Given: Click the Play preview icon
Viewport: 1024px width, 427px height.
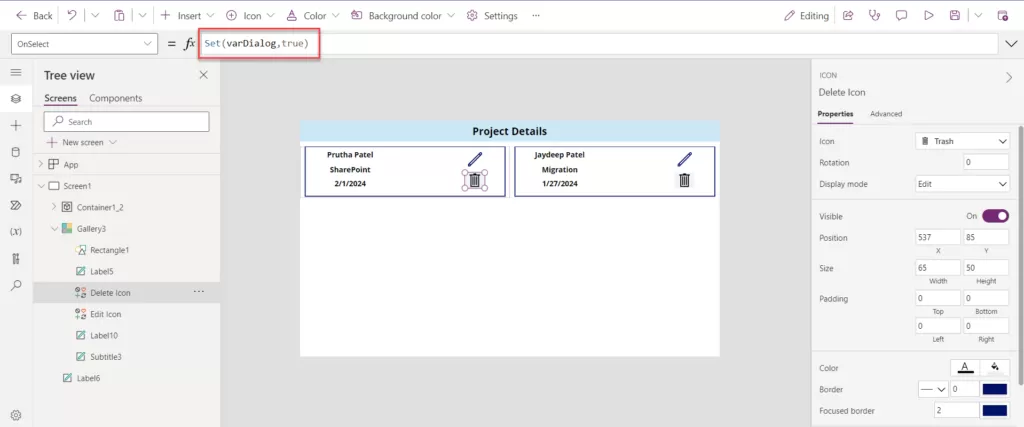Looking at the screenshot, I should point(928,16).
